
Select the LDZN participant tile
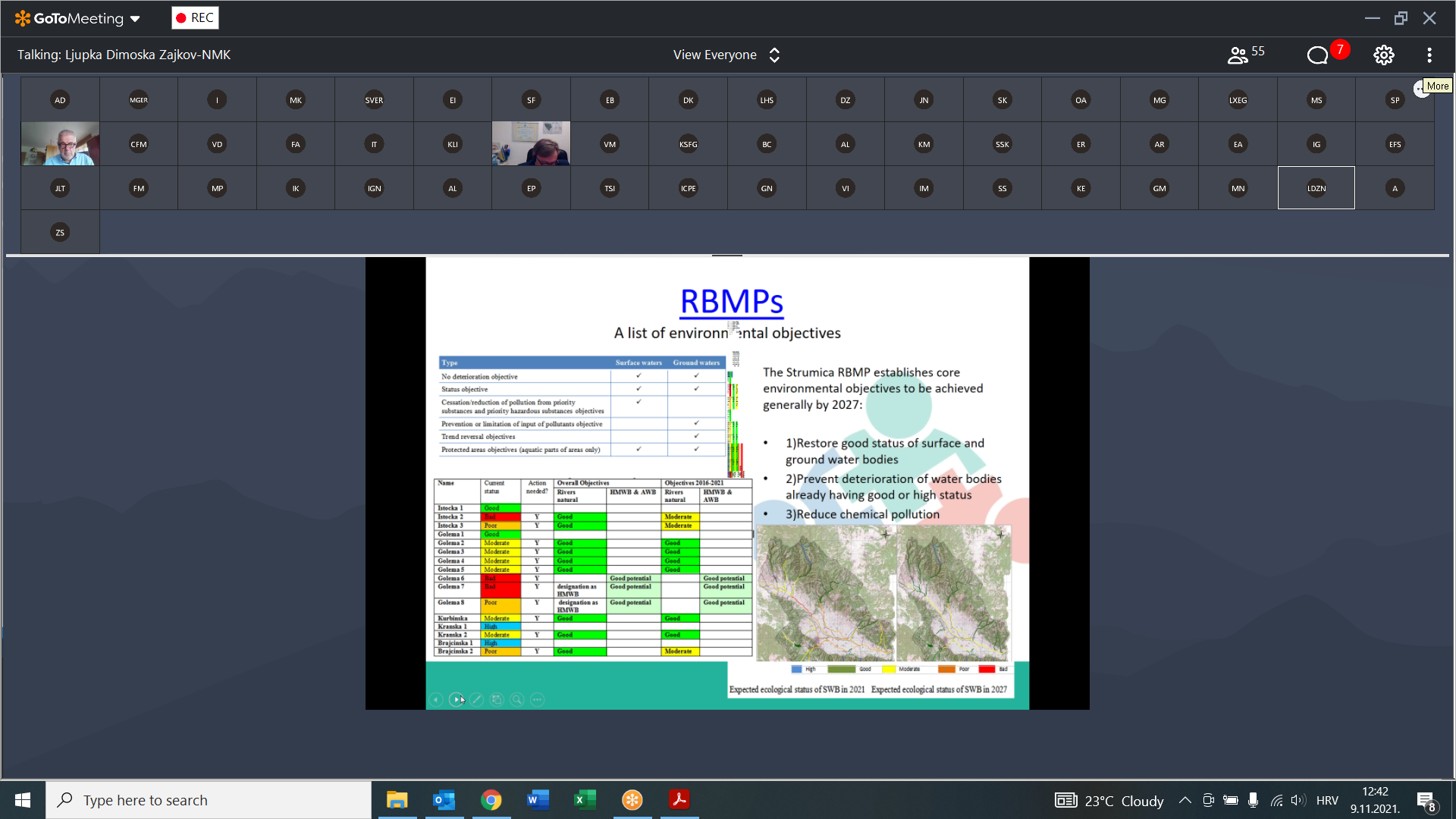[1316, 188]
